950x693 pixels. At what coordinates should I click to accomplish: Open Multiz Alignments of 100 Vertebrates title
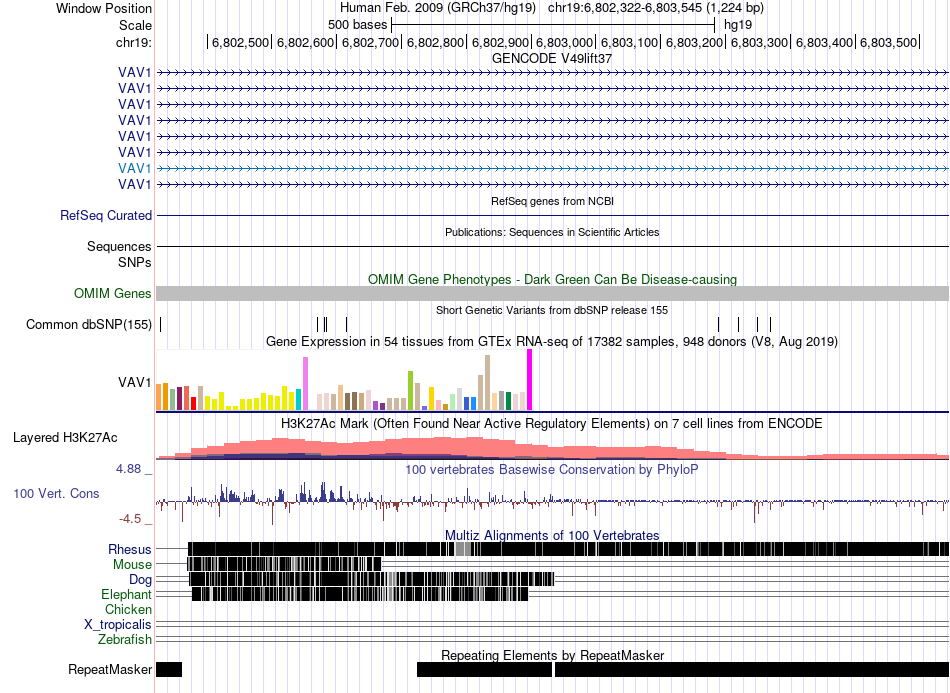pos(552,536)
